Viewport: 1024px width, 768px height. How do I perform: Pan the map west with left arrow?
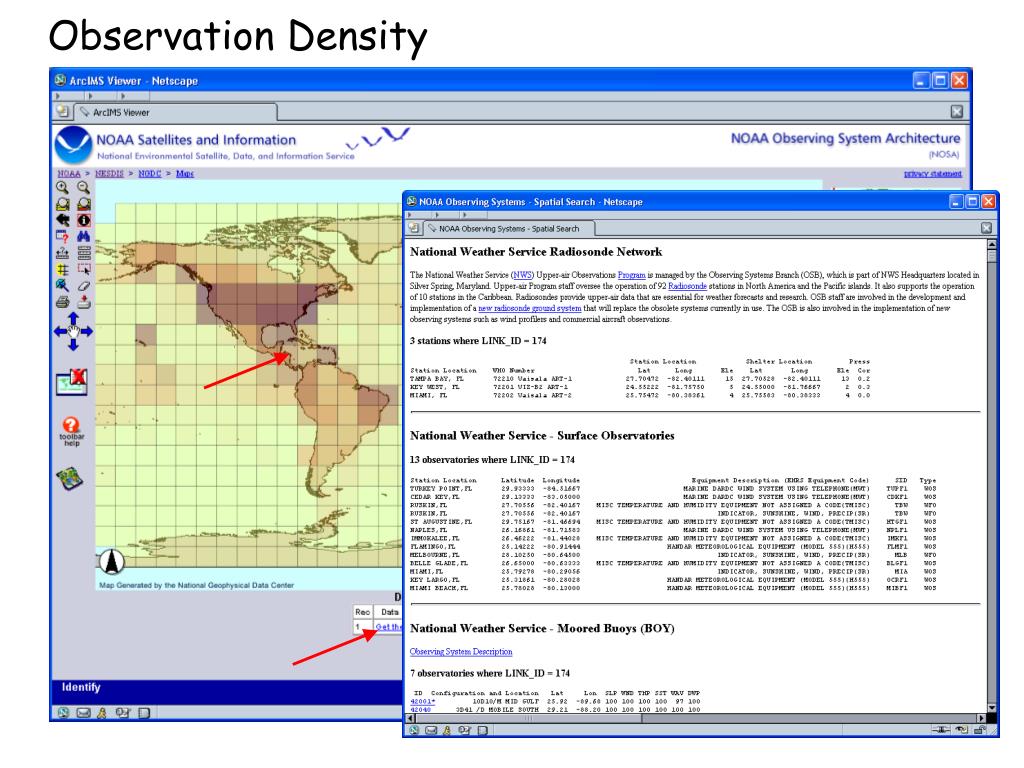coord(59,331)
